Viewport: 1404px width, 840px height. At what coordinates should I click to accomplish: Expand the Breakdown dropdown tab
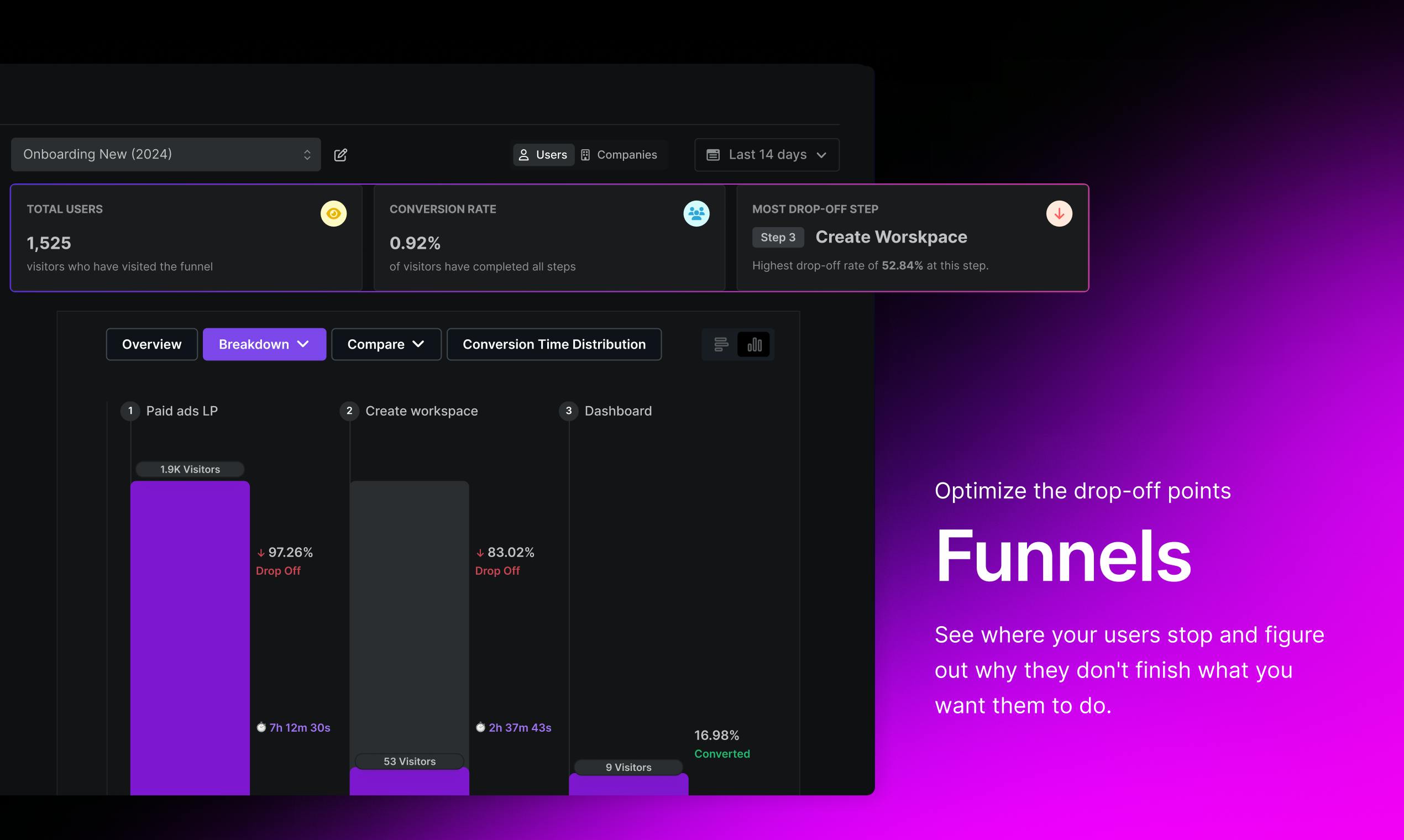(264, 344)
